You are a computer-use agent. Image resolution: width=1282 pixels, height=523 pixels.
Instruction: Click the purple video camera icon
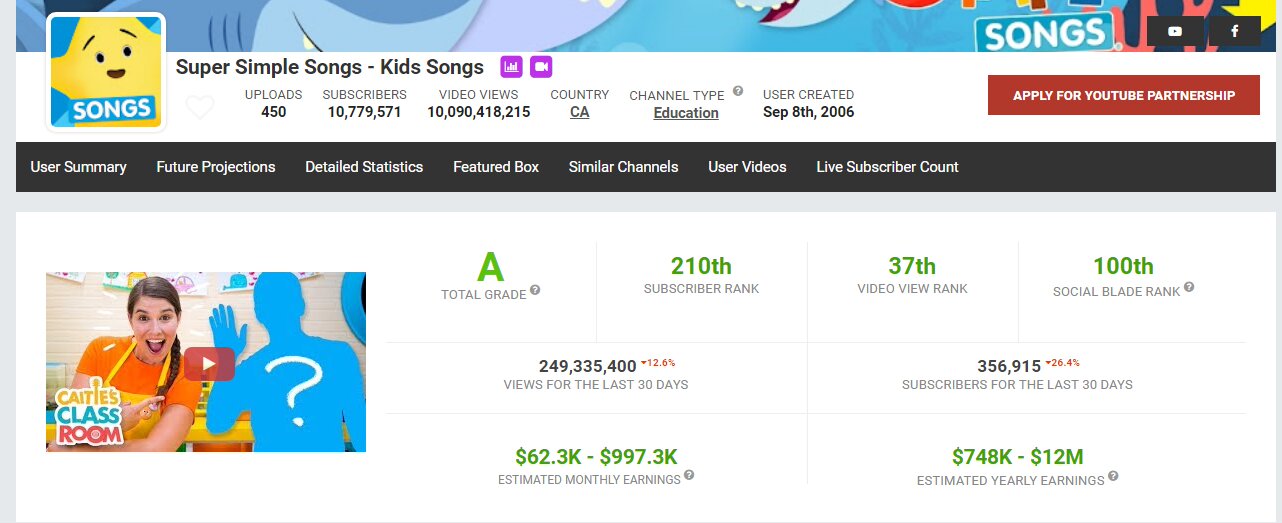click(x=541, y=67)
